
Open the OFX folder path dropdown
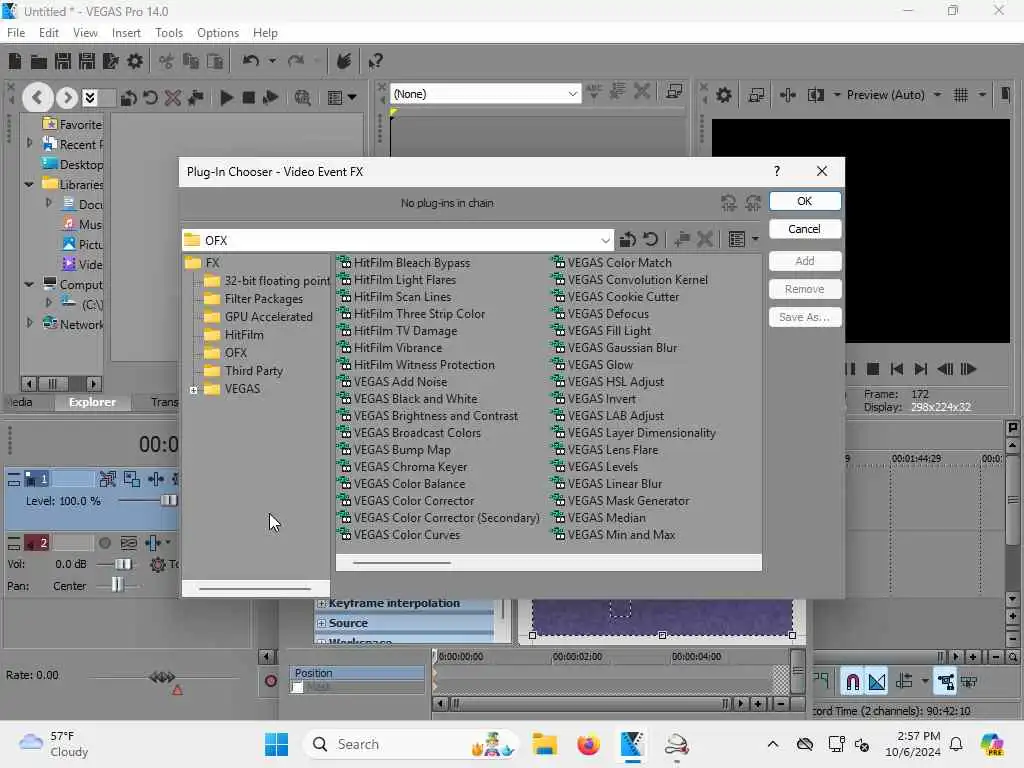point(605,240)
